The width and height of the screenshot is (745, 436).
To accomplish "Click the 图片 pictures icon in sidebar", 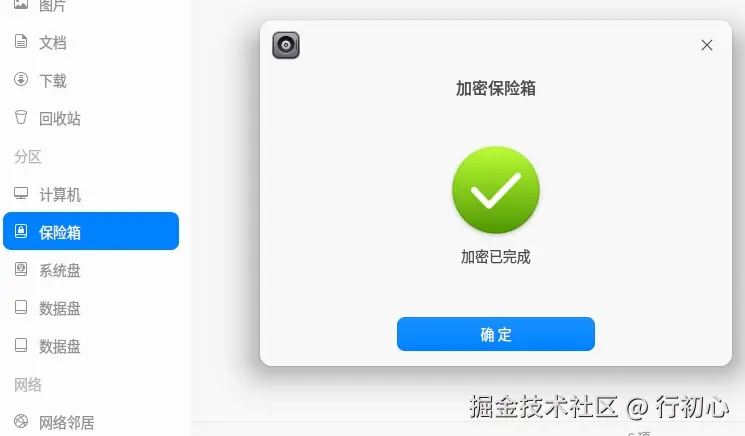I will [x=21, y=5].
